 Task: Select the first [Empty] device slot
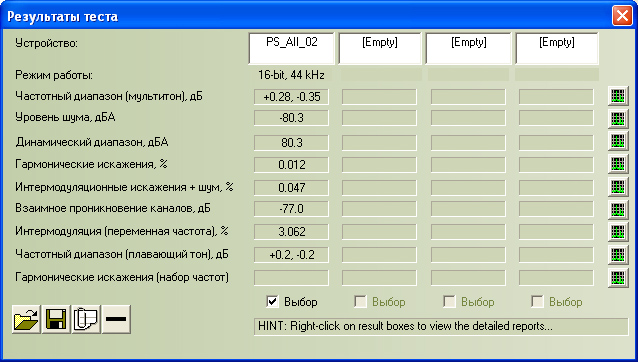380,48
